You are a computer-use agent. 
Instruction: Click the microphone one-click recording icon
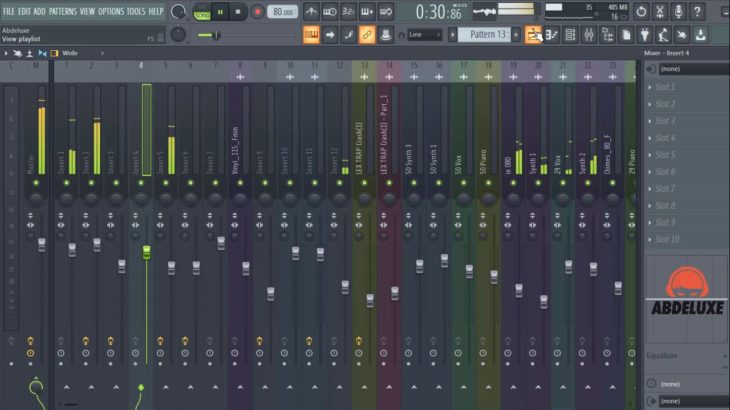678,12
